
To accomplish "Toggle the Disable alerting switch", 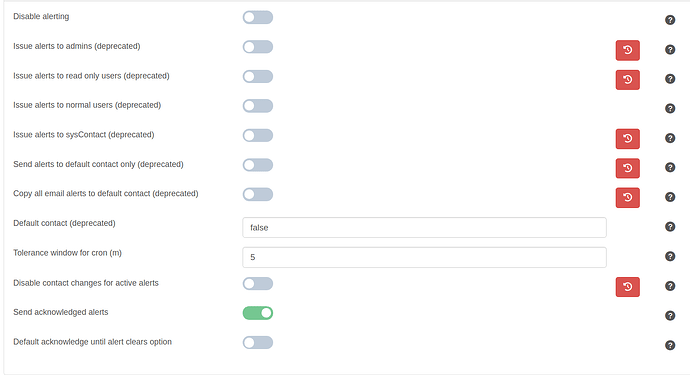I will [258, 17].
